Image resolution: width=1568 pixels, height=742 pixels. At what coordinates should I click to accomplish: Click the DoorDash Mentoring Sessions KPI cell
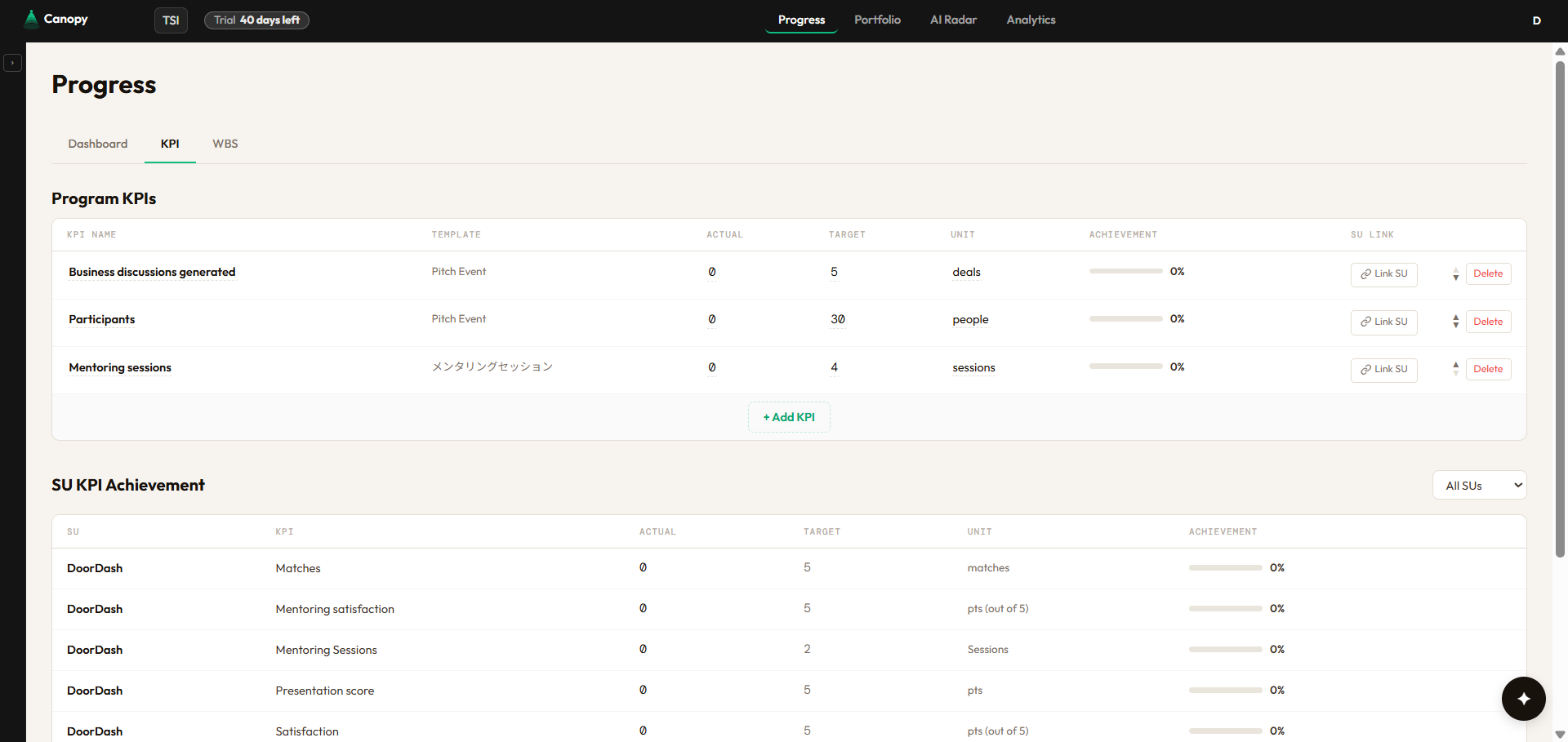click(x=327, y=650)
